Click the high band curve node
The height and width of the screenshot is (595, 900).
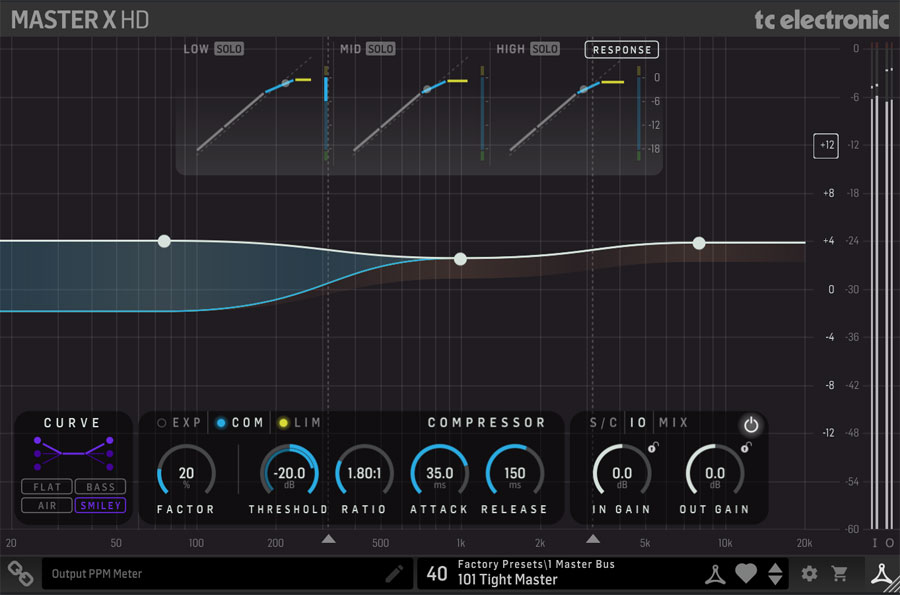tap(699, 243)
